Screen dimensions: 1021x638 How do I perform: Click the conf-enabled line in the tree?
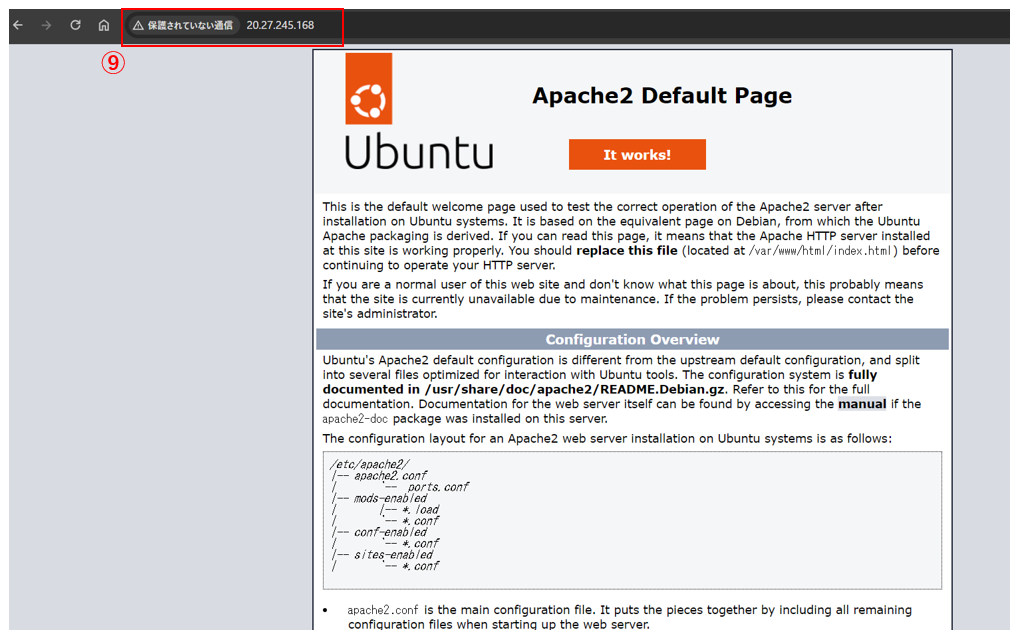(x=390, y=533)
